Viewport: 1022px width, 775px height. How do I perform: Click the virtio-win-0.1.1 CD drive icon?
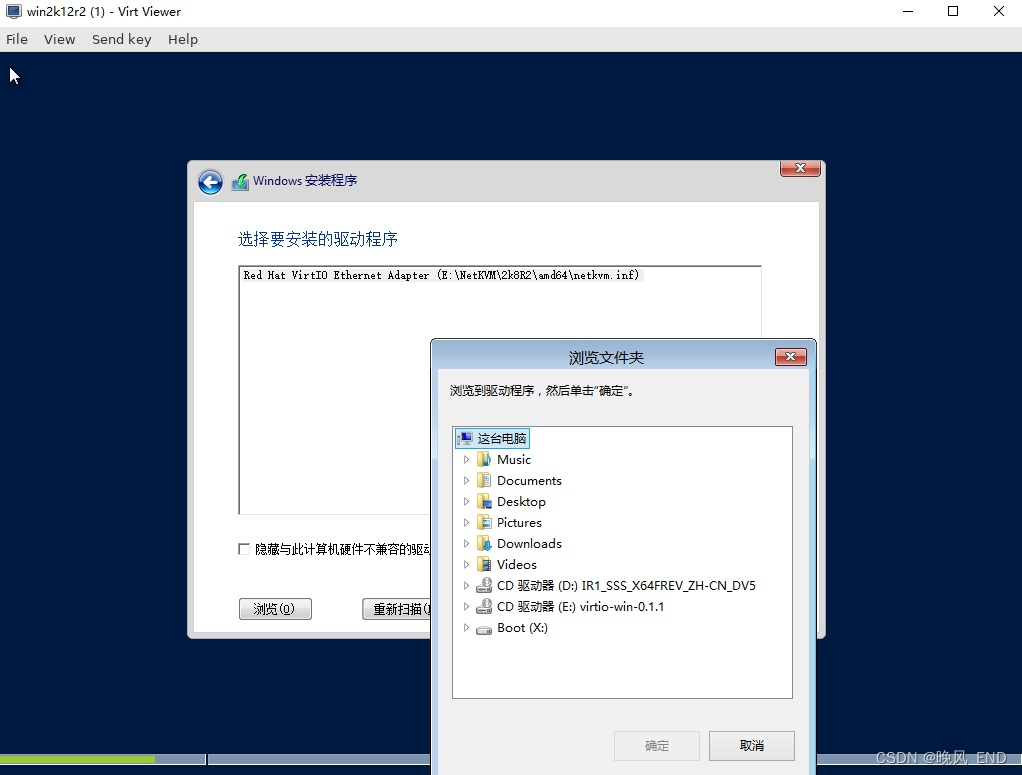[484, 606]
